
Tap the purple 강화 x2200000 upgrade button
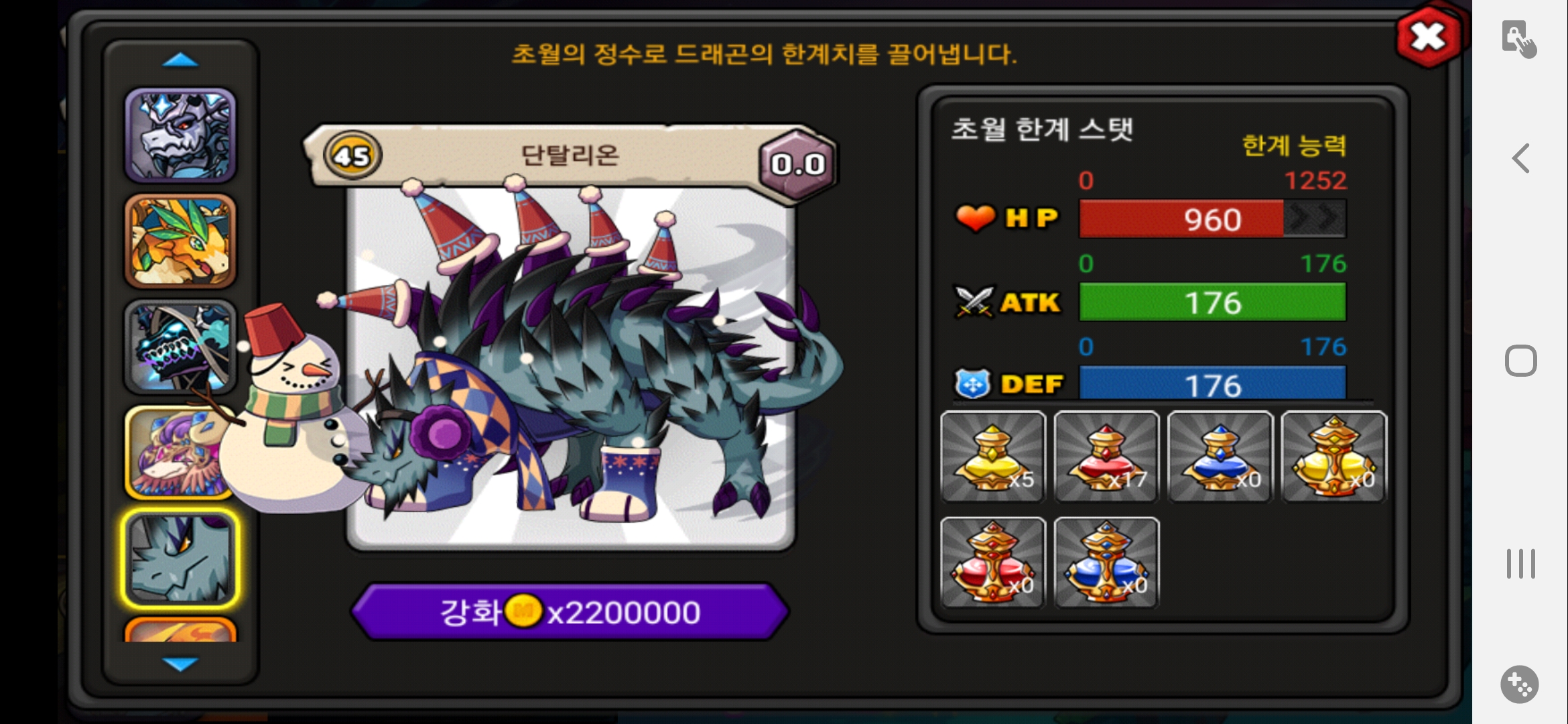(x=570, y=612)
